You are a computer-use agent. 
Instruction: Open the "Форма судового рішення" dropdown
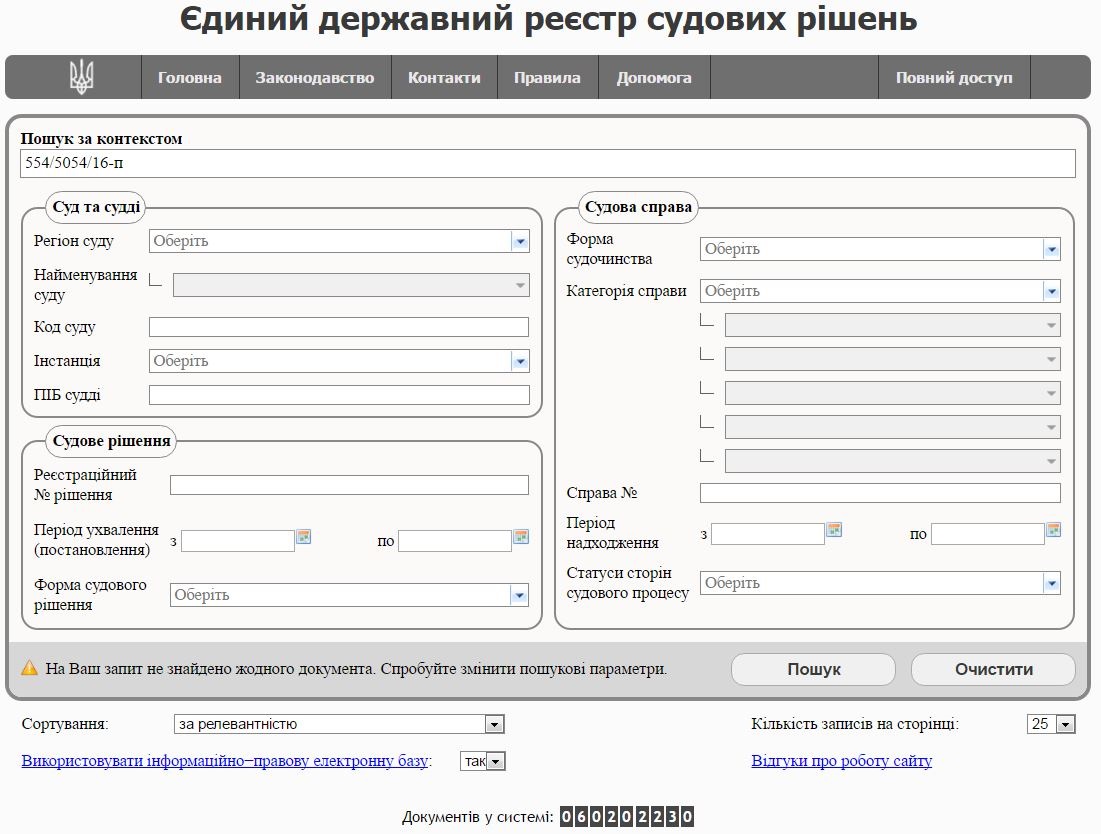[519, 594]
